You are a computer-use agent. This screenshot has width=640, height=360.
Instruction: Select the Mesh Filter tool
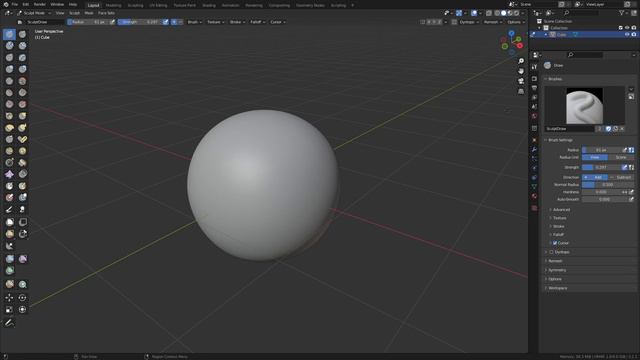point(9,259)
